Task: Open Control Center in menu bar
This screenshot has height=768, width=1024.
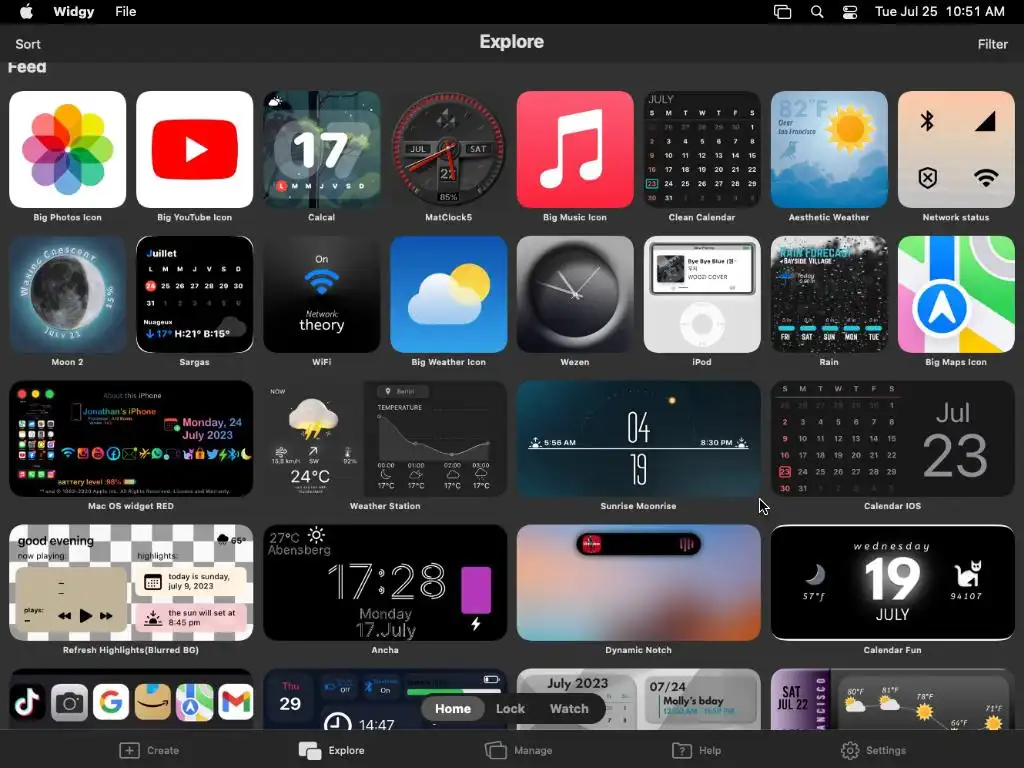Action: click(850, 12)
